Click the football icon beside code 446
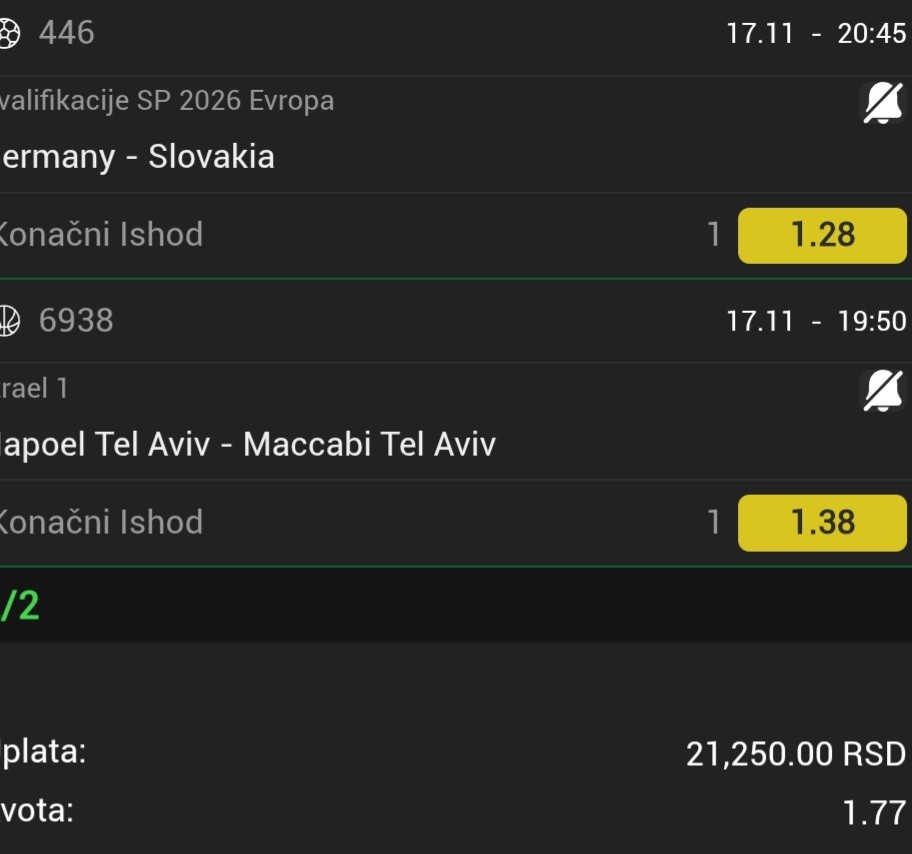 point(8,34)
